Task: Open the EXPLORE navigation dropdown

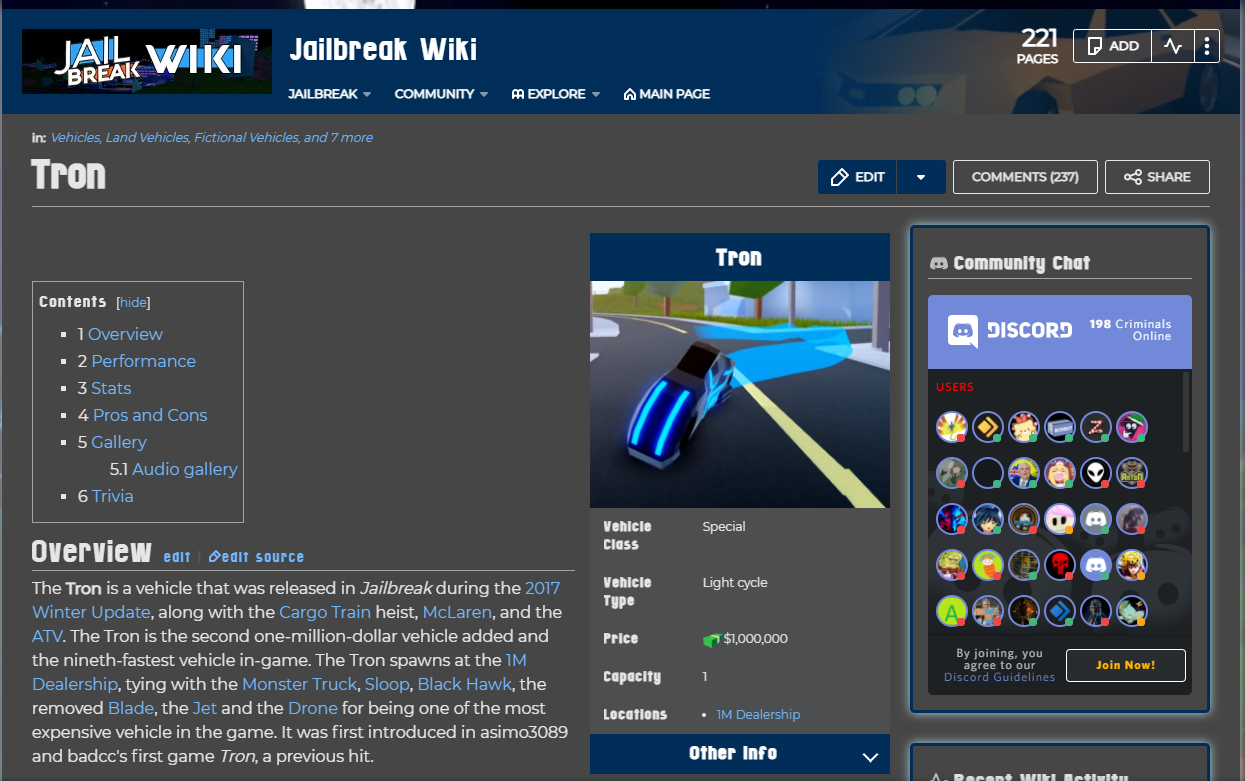Action: tap(555, 94)
